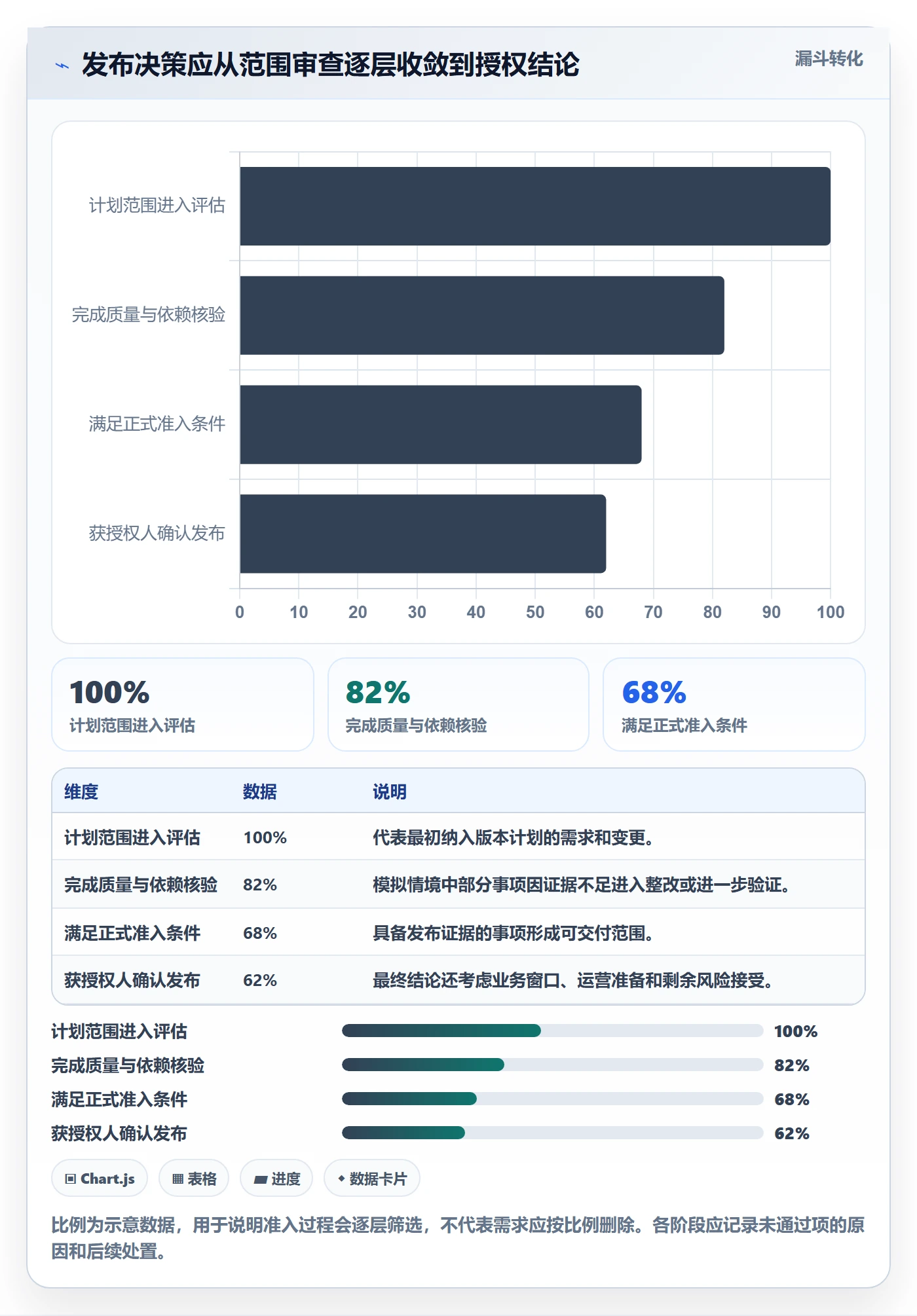
Task: Open the 100% 计划范围进入评估 data card
Action: (x=183, y=704)
